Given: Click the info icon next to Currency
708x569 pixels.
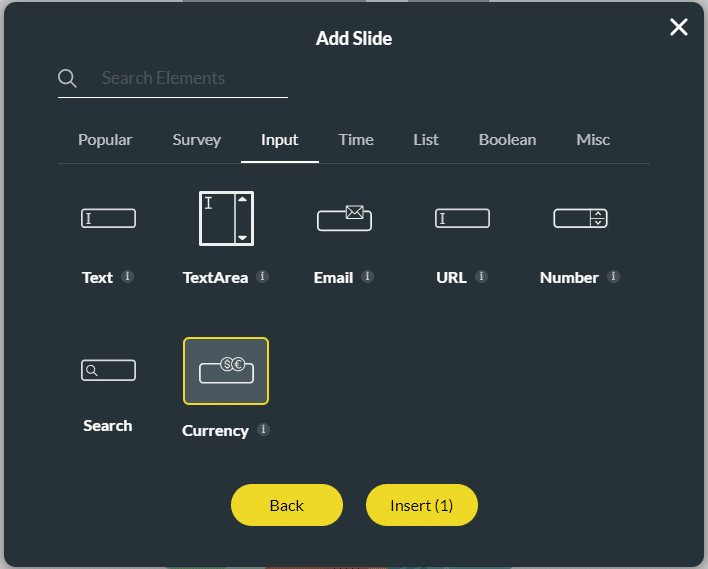Looking at the screenshot, I should click(x=263, y=430).
